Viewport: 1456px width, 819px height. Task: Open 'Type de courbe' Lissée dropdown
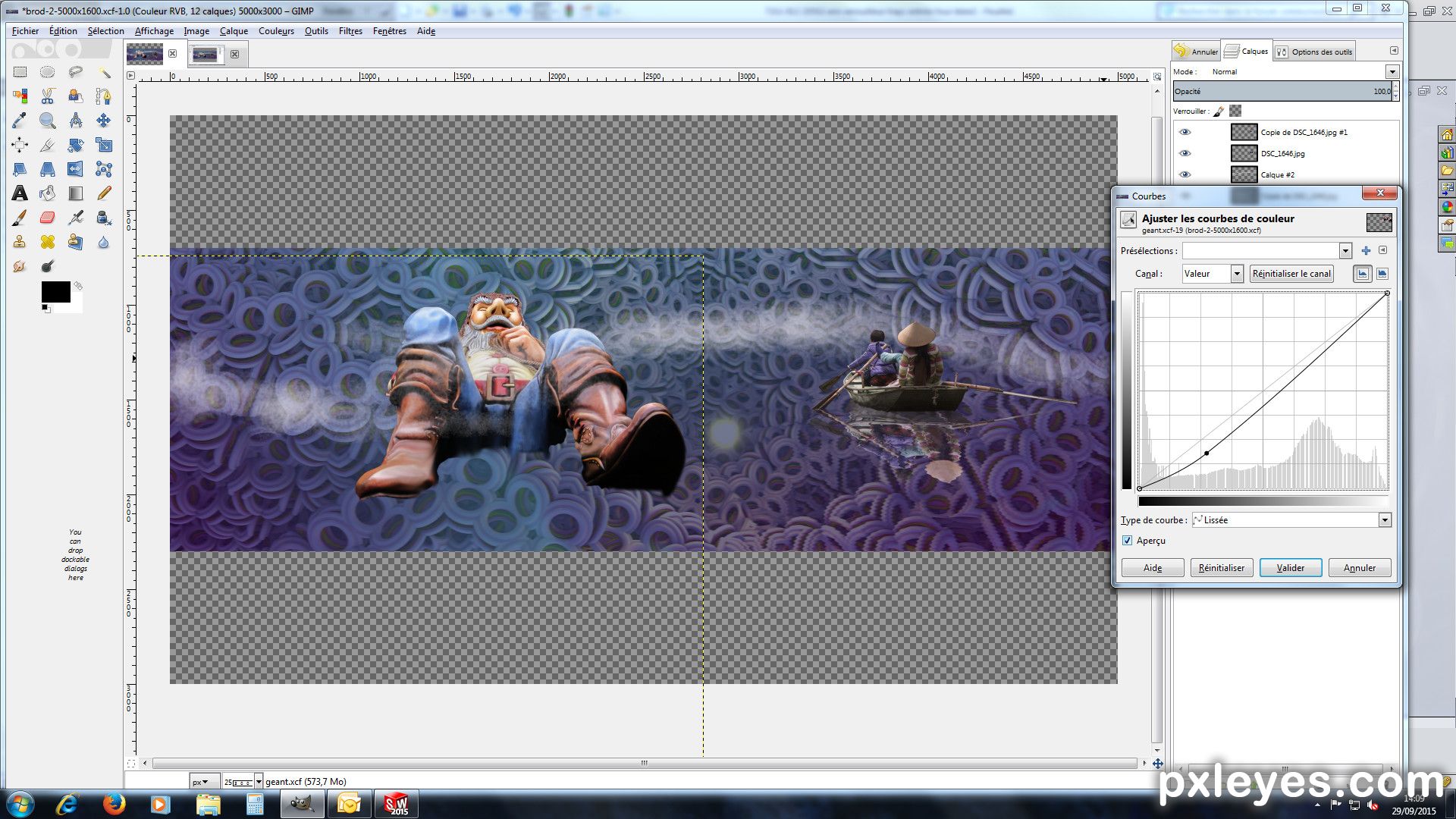tap(1385, 520)
